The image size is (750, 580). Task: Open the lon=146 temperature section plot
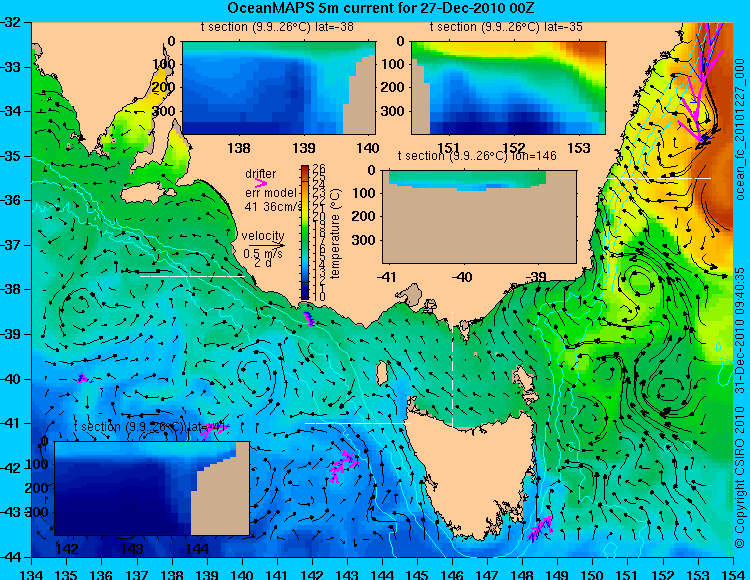(479, 217)
